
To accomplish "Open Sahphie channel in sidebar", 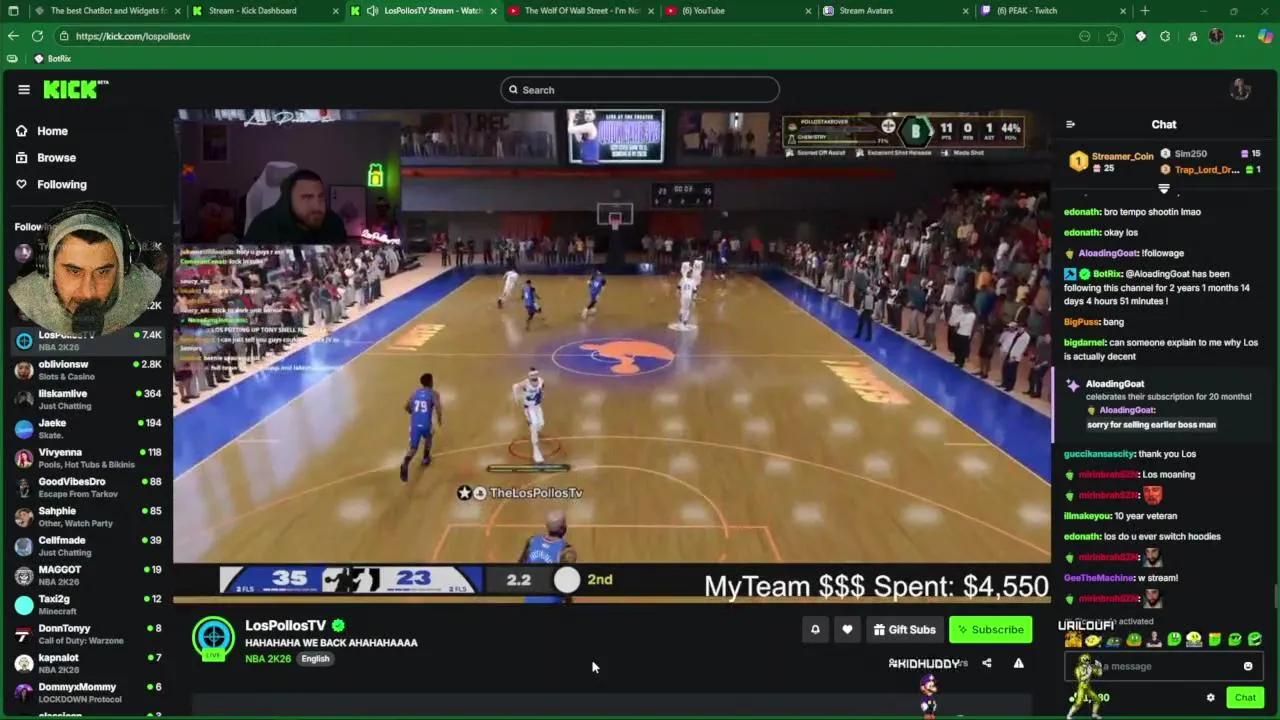I will [88, 517].
